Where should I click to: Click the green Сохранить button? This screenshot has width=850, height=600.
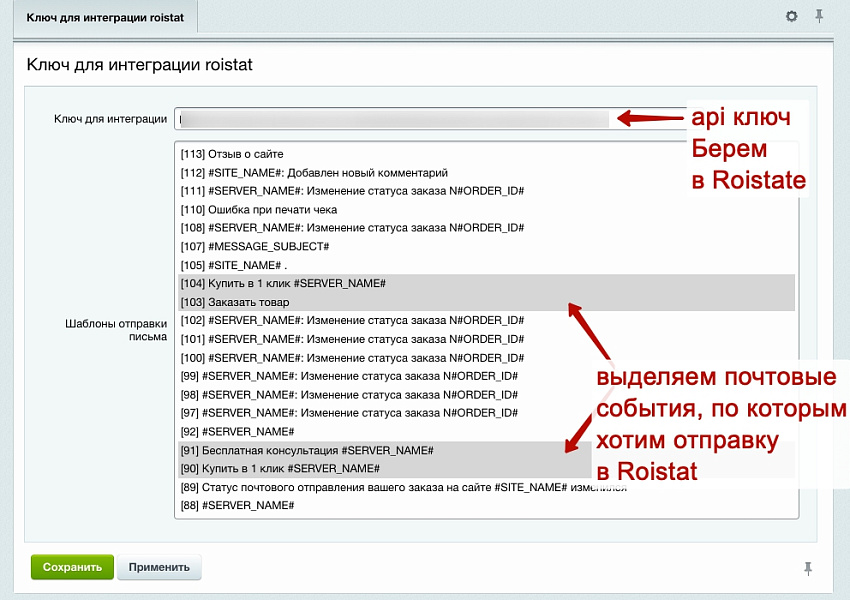pos(72,567)
